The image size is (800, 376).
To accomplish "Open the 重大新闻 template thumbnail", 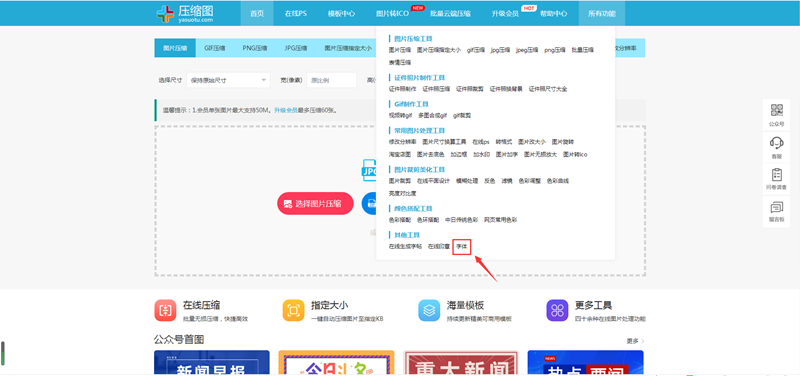I will 461,363.
